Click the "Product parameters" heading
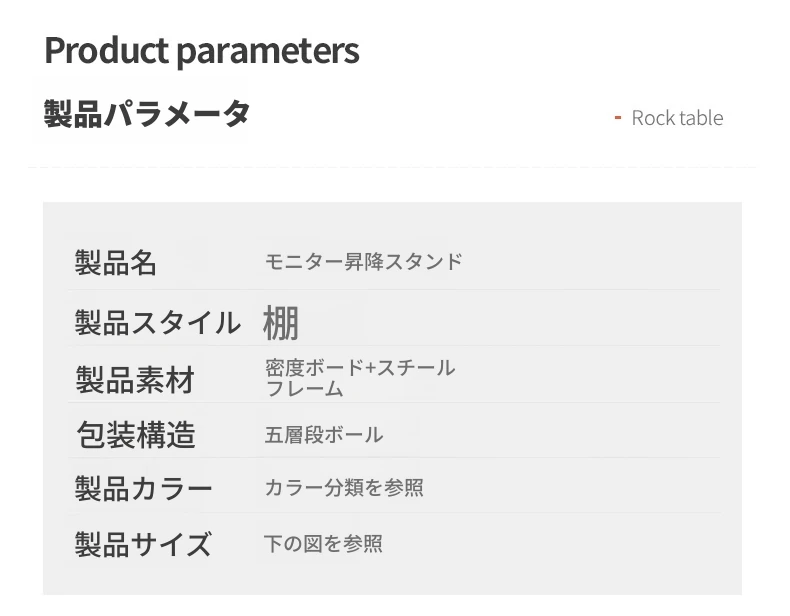790x616 pixels. 201,50
